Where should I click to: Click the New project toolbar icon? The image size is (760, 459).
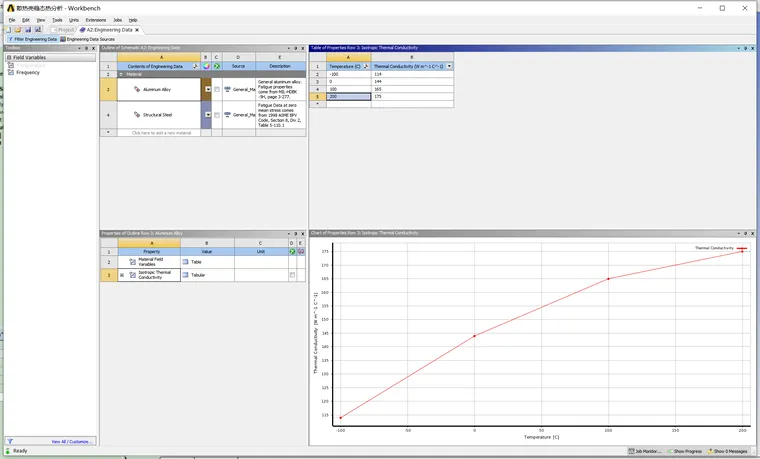8,30
